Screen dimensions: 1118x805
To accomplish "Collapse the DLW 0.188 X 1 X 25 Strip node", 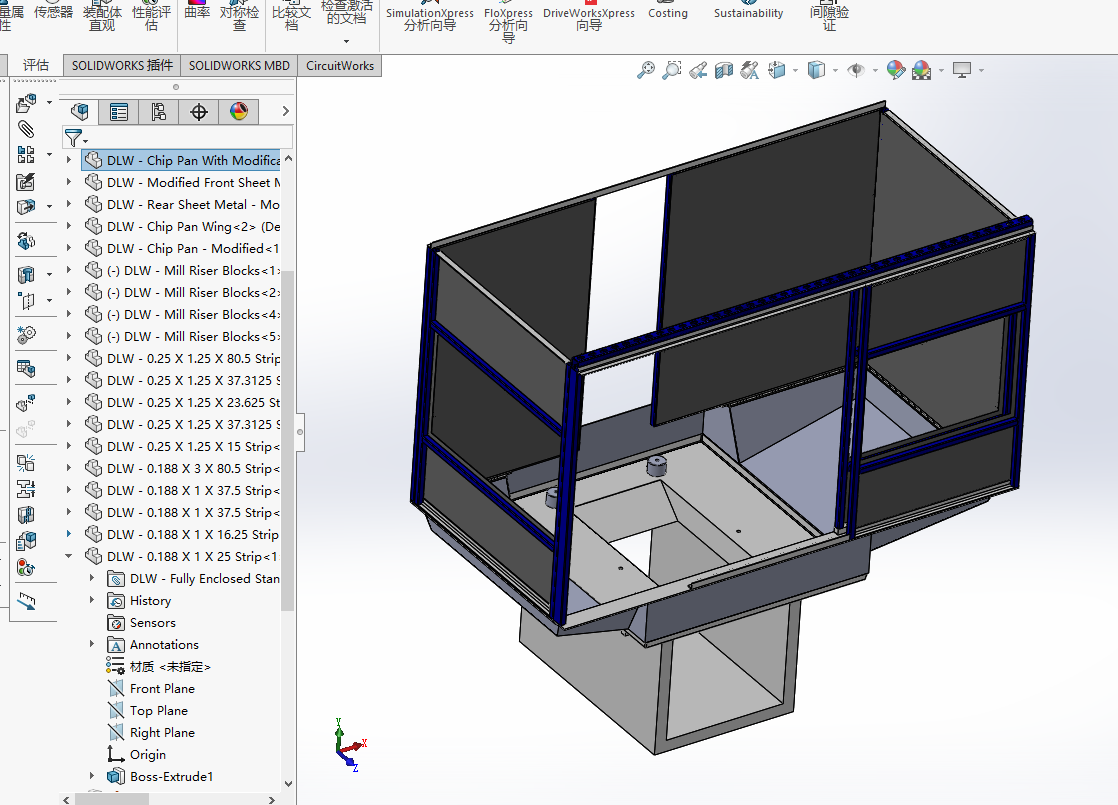I will point(69,557).
